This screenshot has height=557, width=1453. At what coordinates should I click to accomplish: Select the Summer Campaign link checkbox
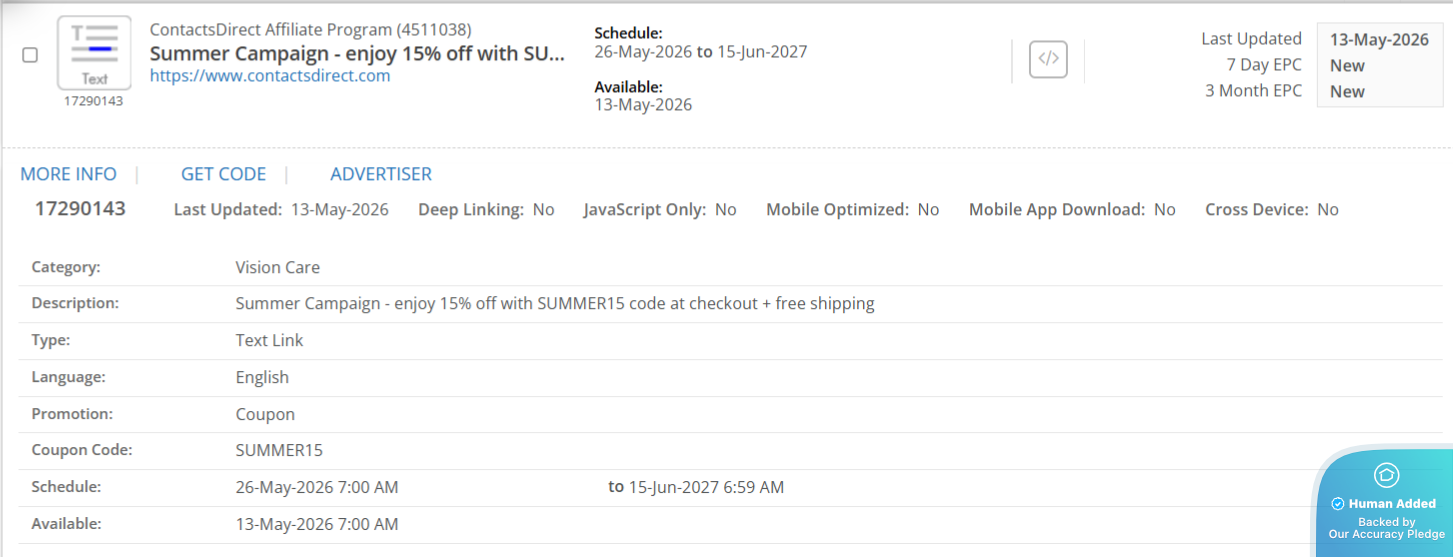click(30, 55)
